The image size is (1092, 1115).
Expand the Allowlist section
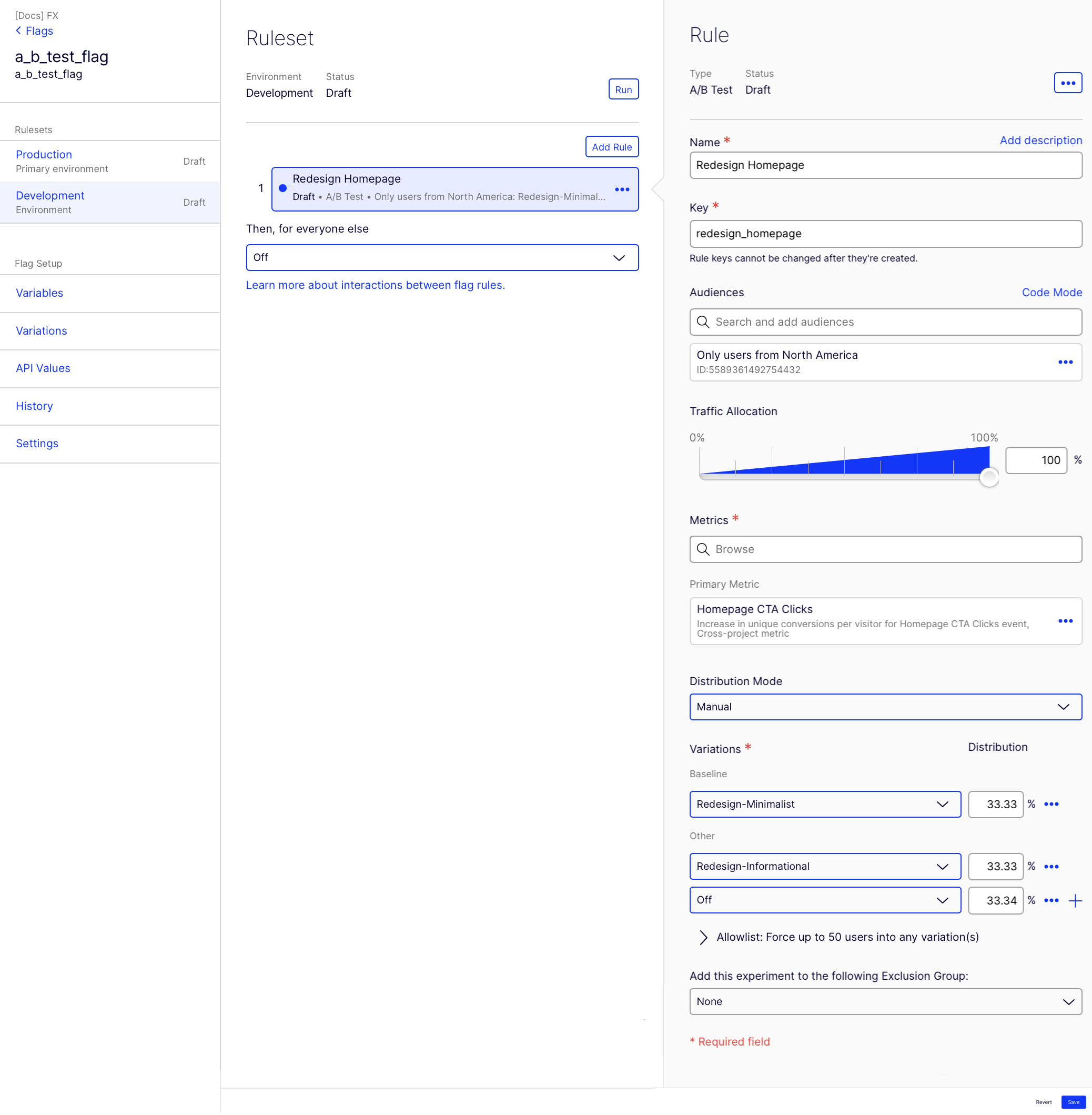click(x=703, y=937)
